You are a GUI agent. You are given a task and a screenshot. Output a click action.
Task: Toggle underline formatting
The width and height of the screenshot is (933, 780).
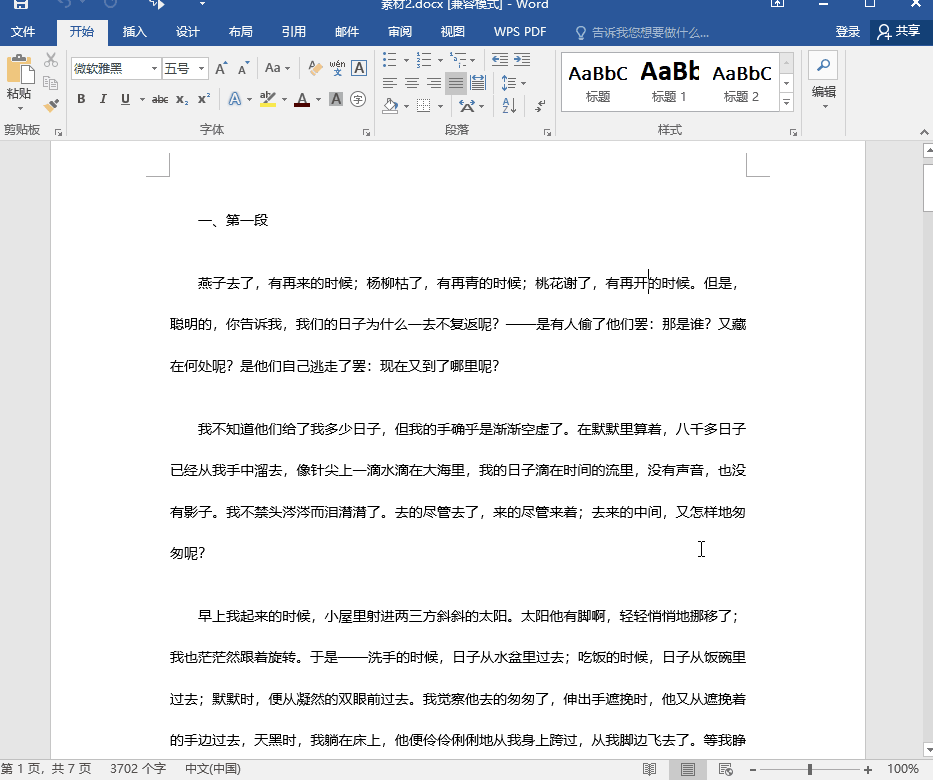pos(125,99)
